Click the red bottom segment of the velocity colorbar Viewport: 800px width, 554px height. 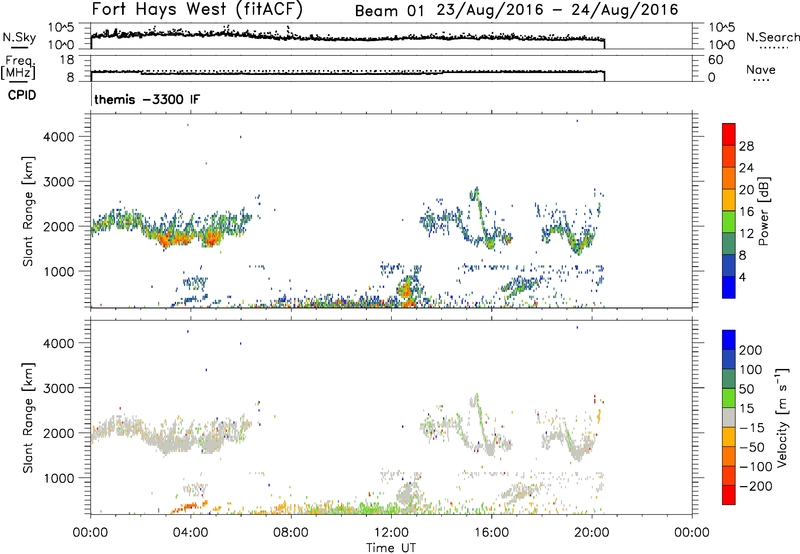point(729,495)
